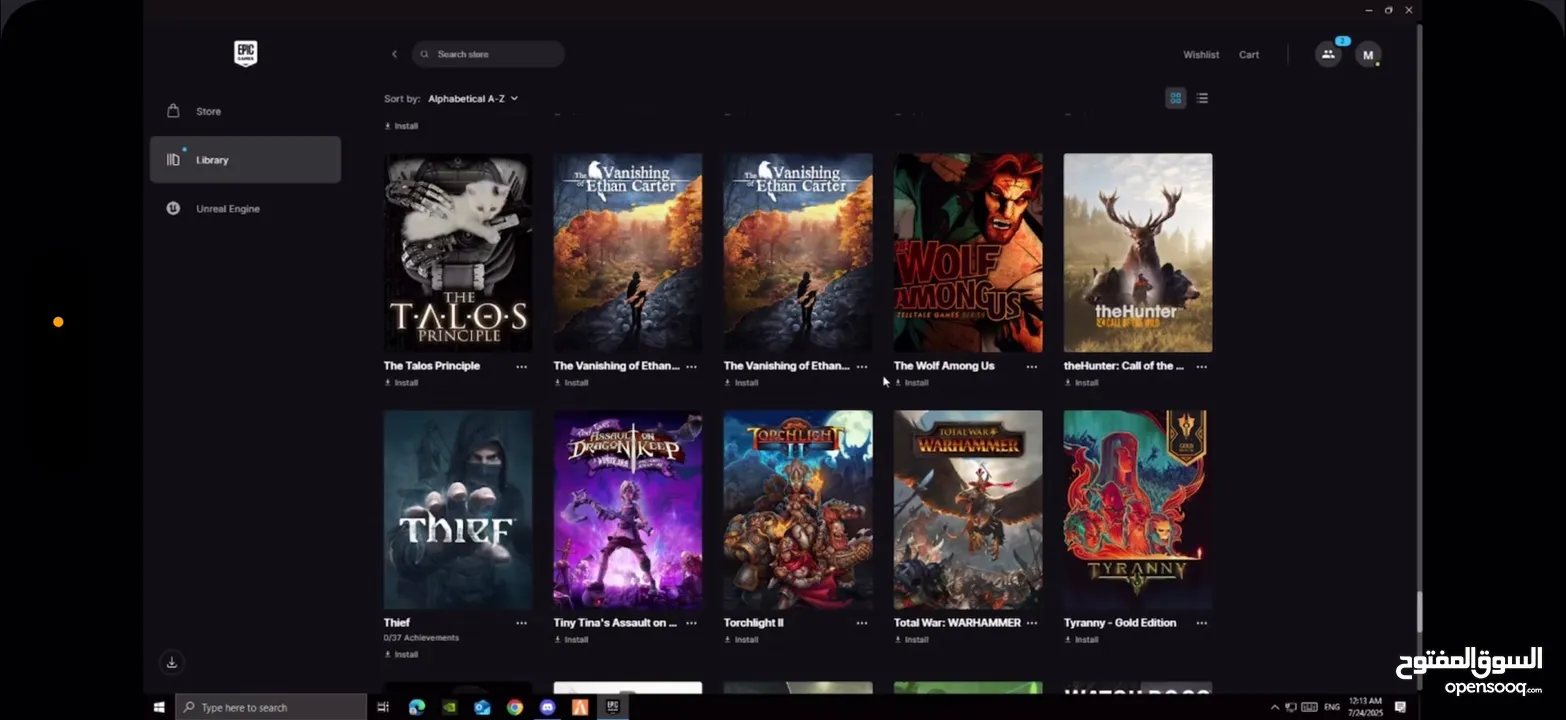Open the orange app icon on taskbar

point(580,707)
